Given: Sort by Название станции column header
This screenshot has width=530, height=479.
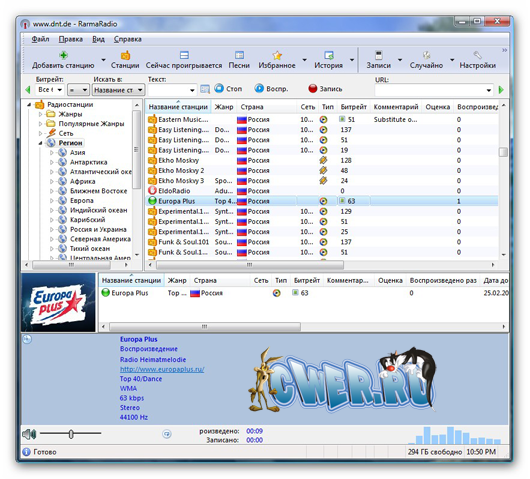Looking at the screenshot, I should click(x=178, y=107).
